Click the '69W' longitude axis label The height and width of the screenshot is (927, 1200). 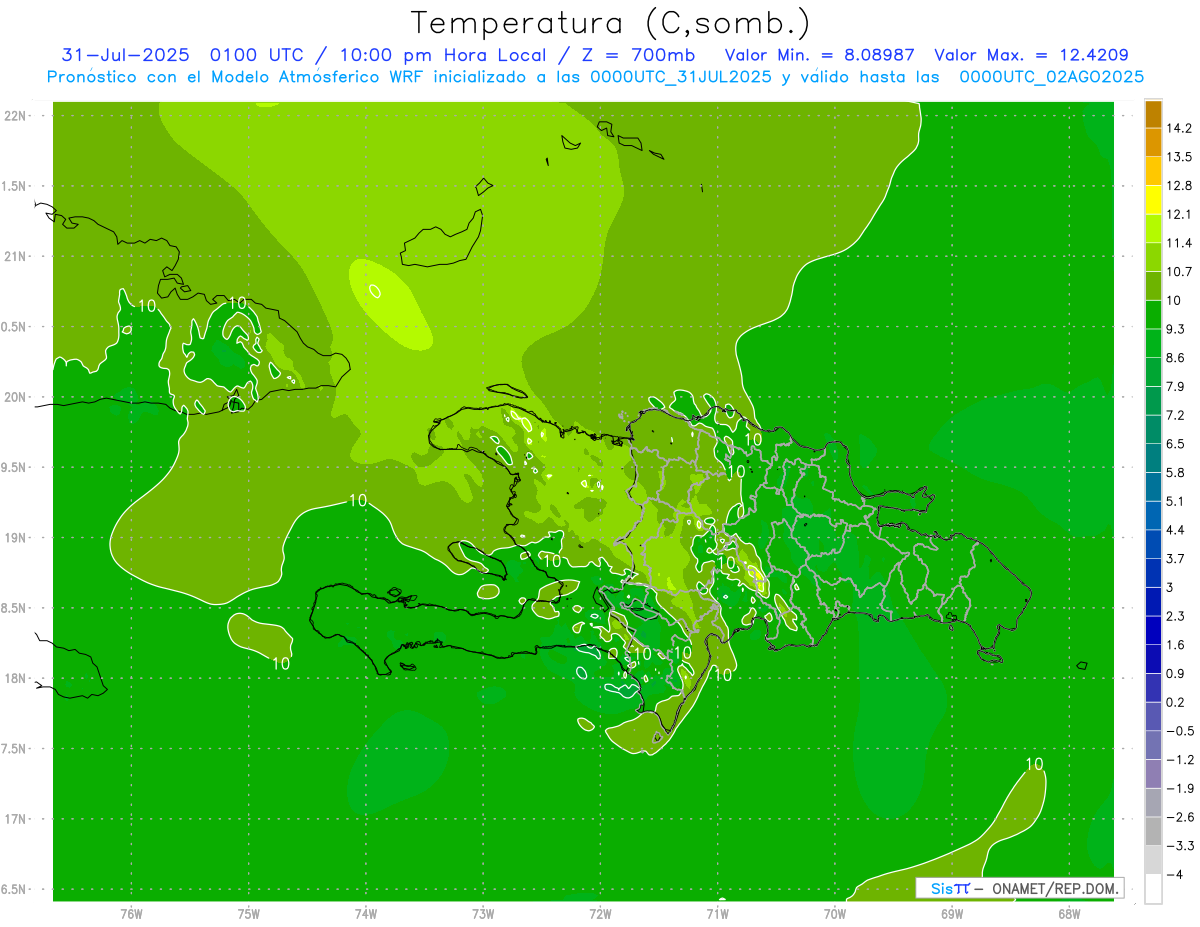point(951,914)
